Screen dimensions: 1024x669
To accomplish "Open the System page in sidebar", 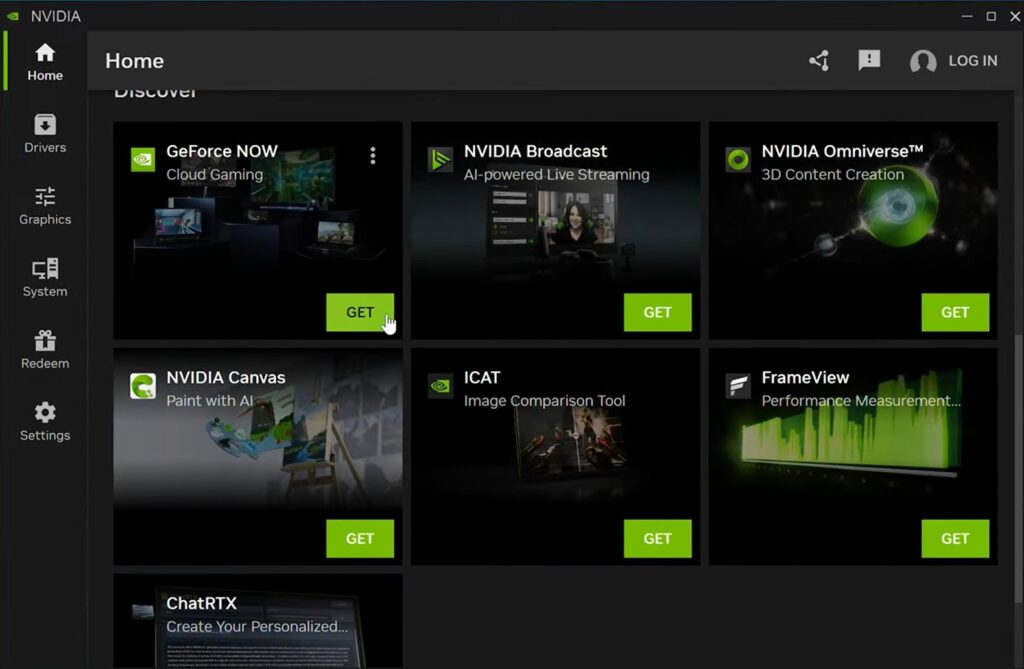I will pyautogui.click(x=45, y=278).
